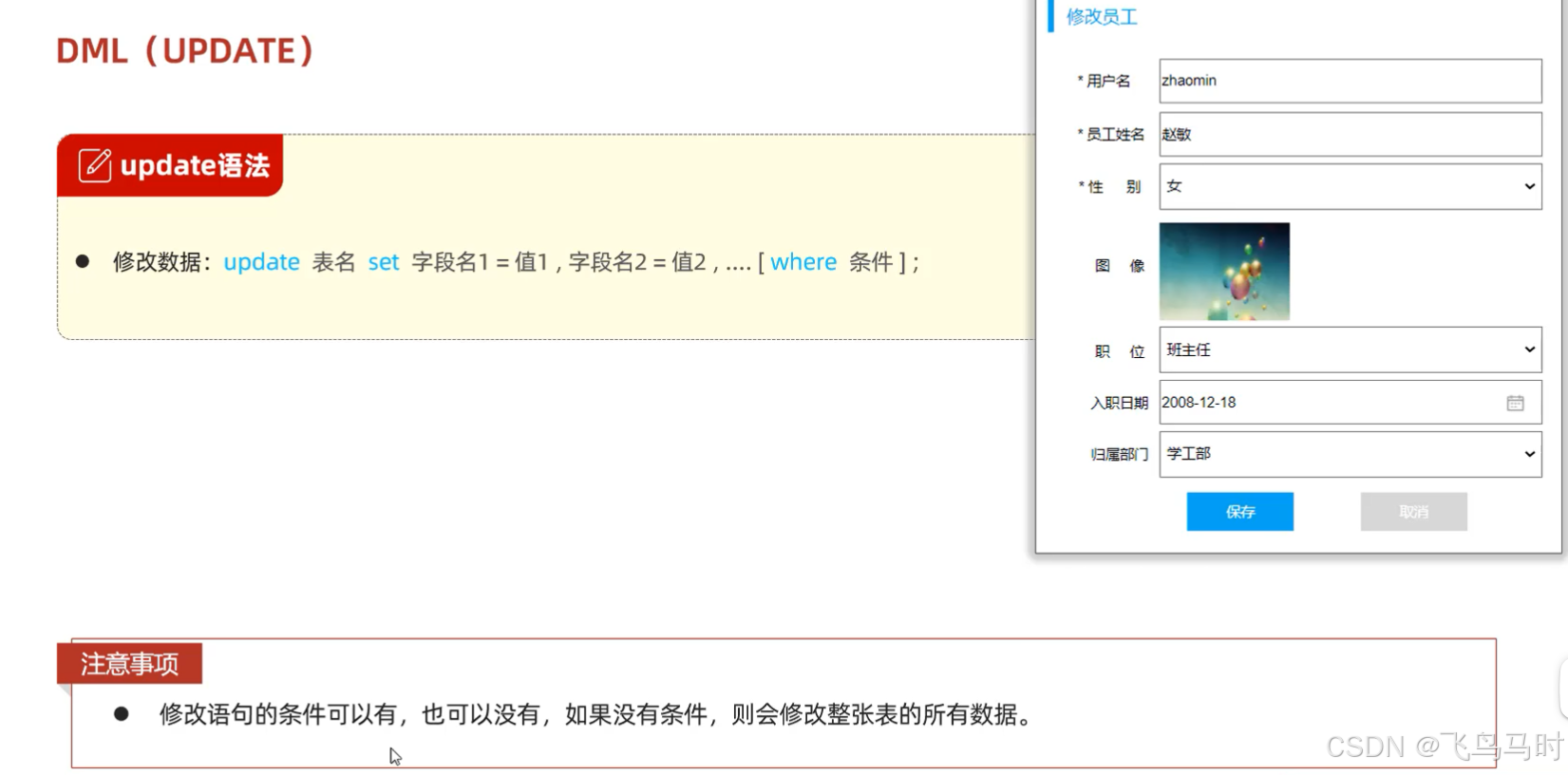Screen dimensions: 1568x775
Task: Click the update syntax pencil edit icon
Action: (95, 165)
